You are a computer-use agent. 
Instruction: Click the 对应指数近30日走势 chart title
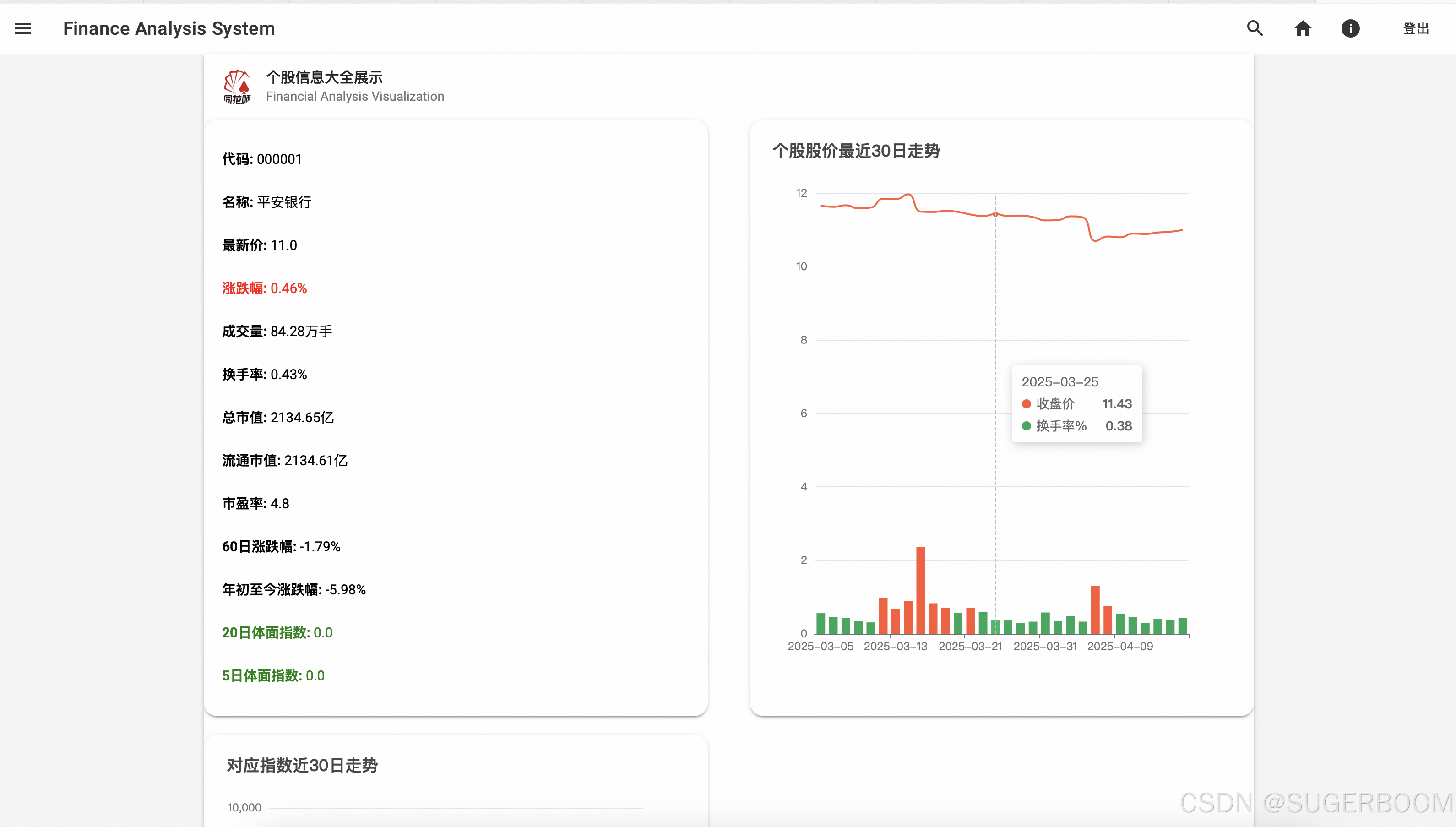(x=302, y=765)
